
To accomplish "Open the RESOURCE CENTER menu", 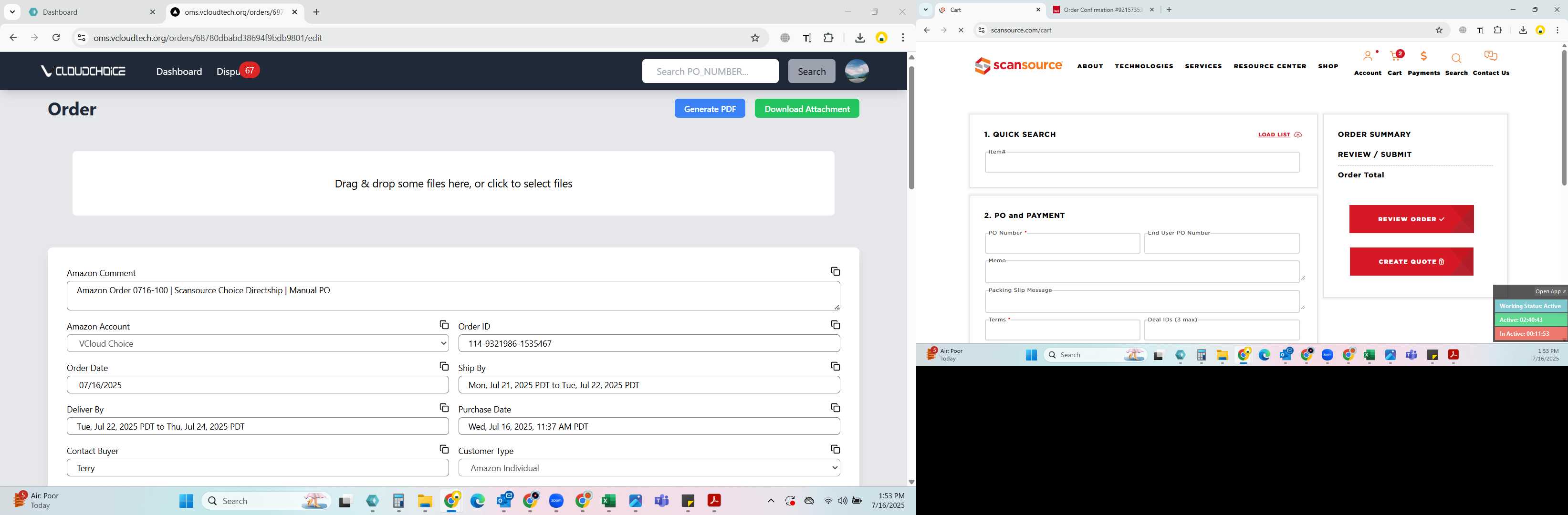I will pos(1270,66).
